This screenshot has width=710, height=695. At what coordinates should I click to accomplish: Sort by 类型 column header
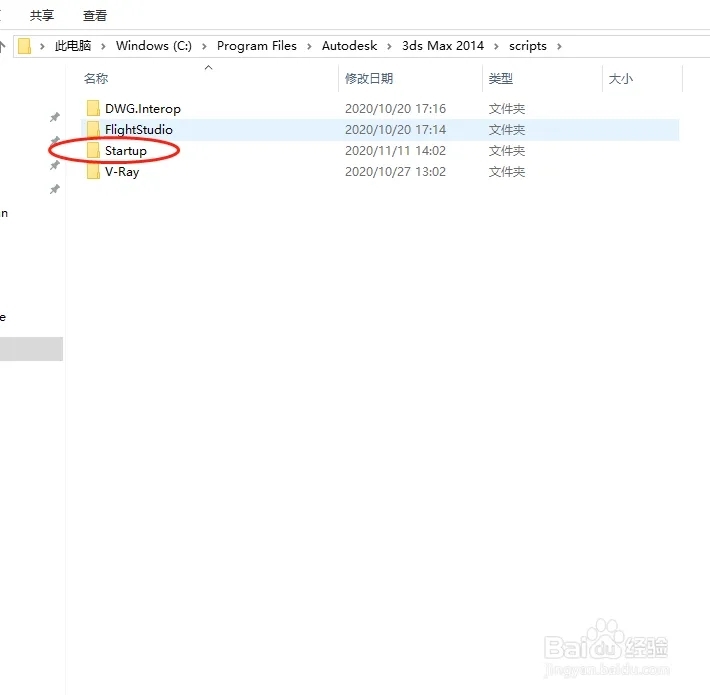pos(500,79)
